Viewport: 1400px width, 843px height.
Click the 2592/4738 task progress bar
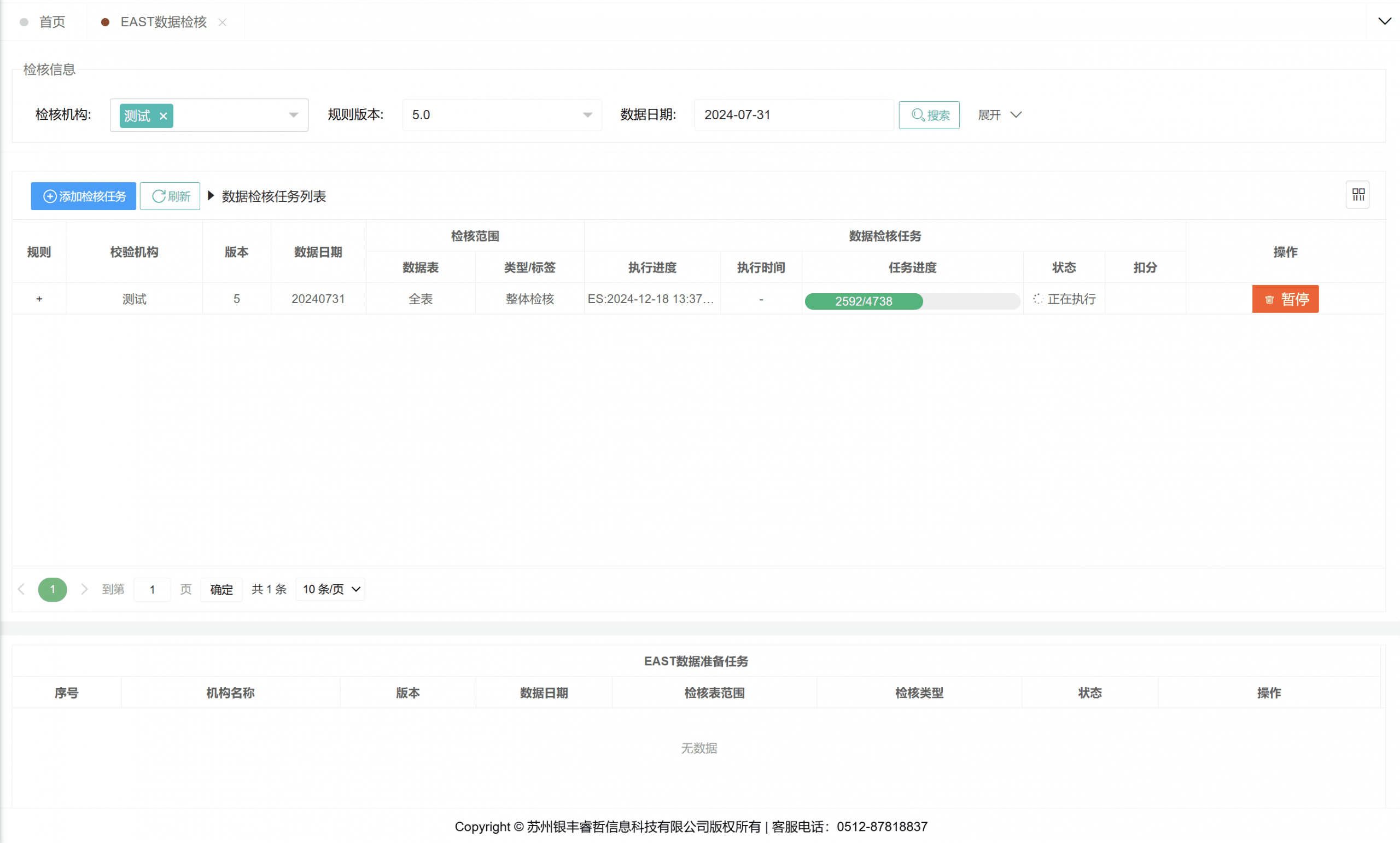point(912,301)
